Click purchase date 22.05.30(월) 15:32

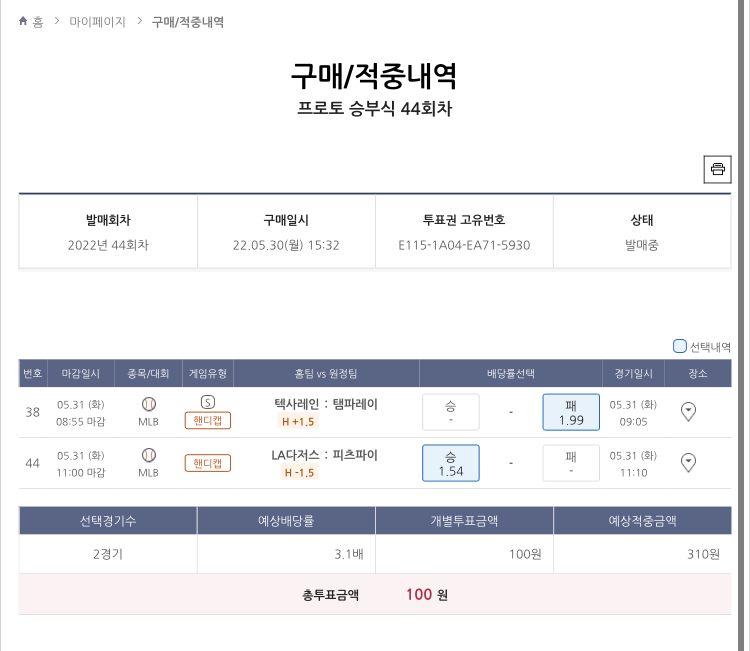click(286, 245)
